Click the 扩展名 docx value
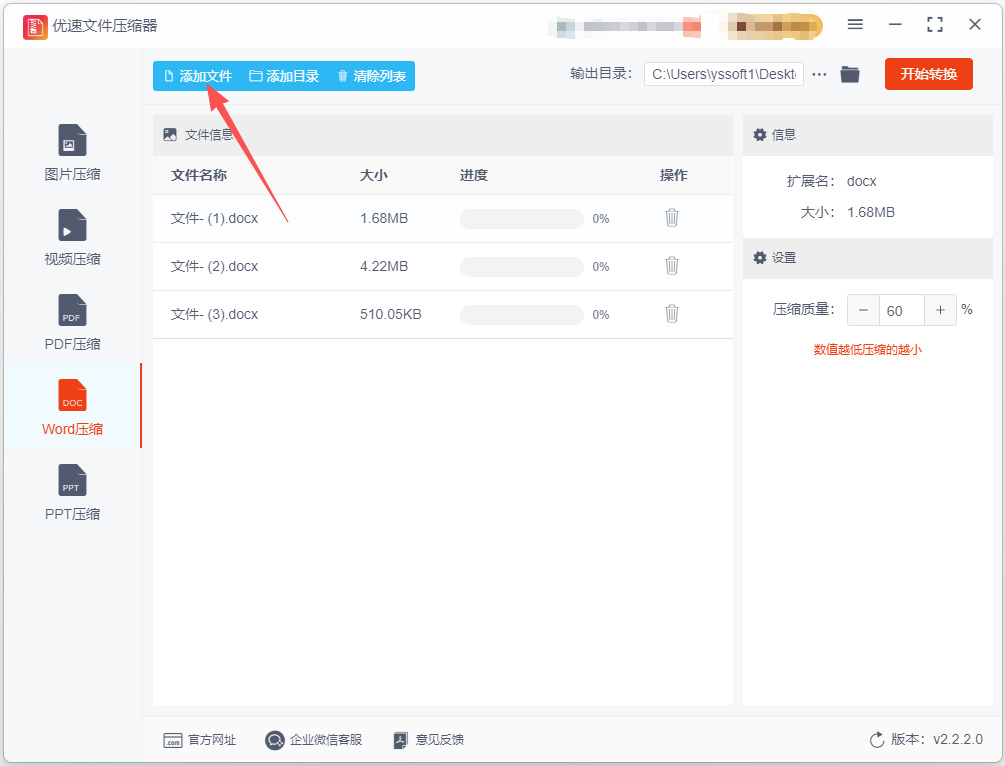This screenshot has height=766, width=1005. [x=861, y=181]
